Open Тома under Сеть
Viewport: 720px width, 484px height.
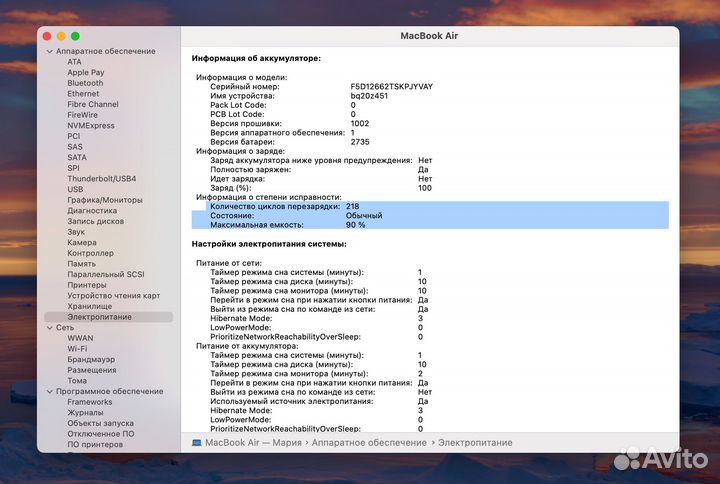click(x=77, y=381)
